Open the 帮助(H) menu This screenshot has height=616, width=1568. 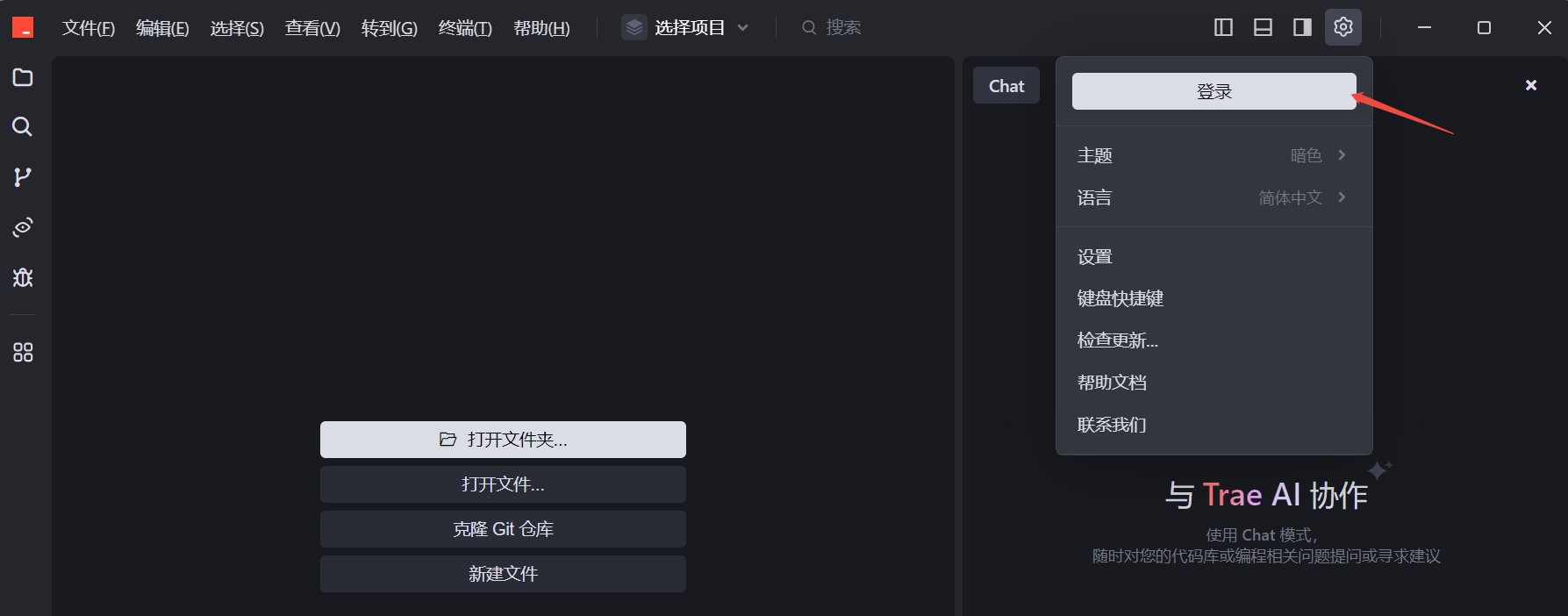coord(541,28)
